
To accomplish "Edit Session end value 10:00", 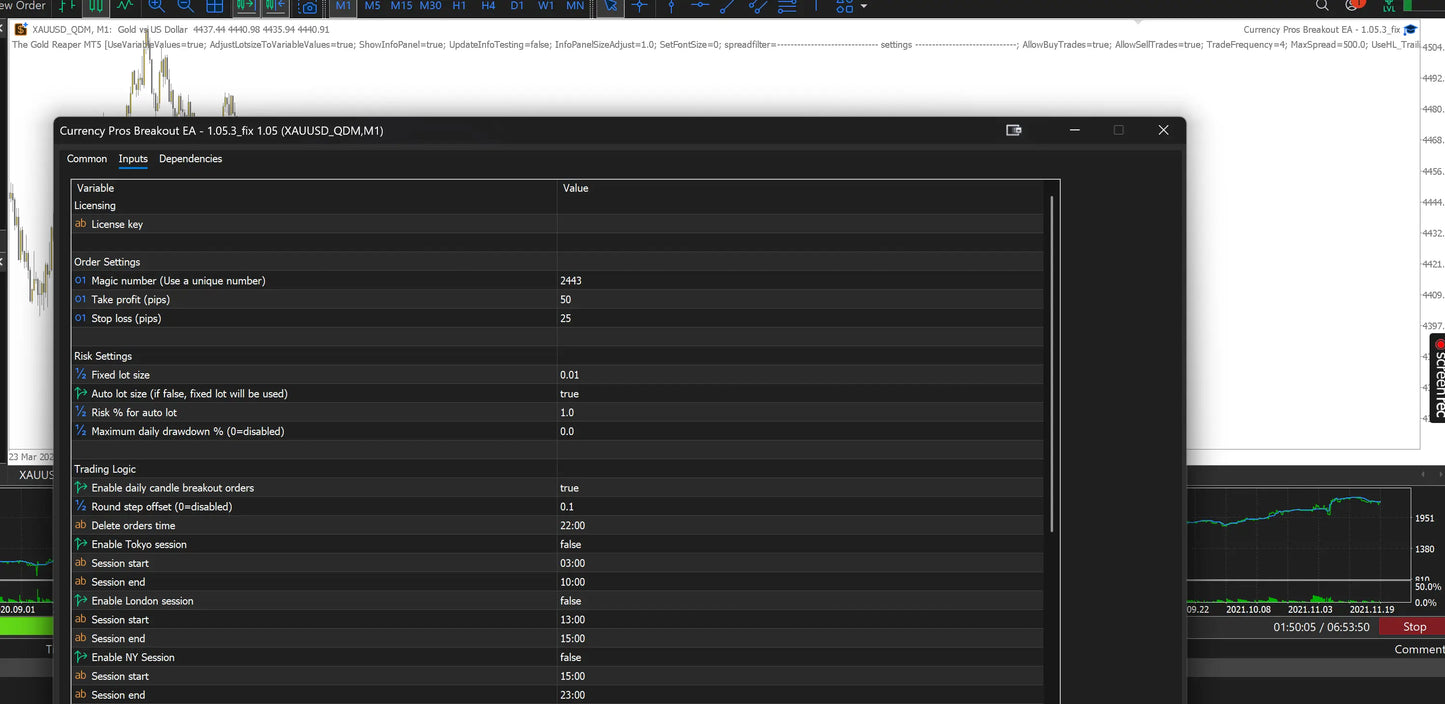I will click(x=800, y=582).
